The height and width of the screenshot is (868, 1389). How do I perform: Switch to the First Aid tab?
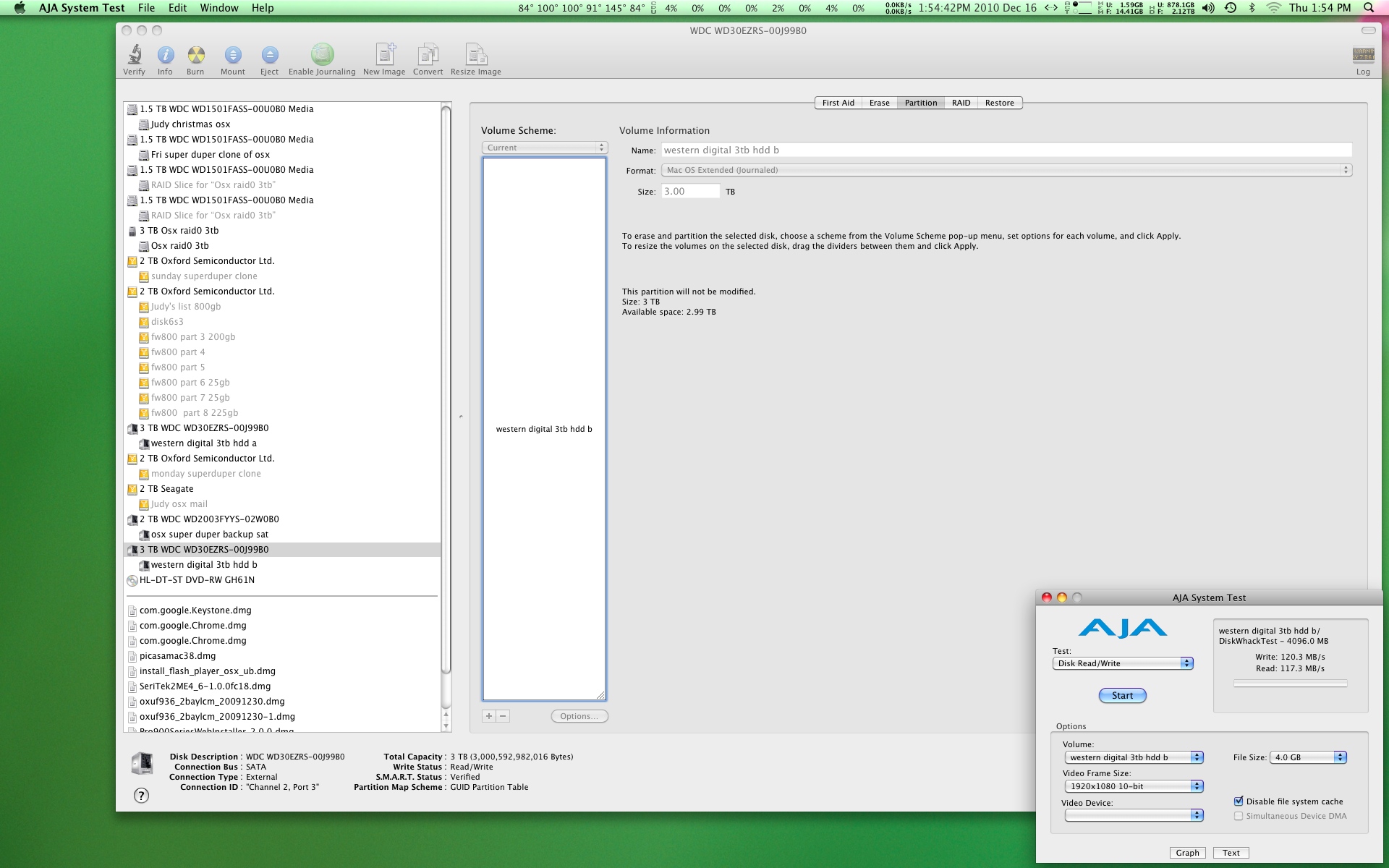(x=838, y=103)
